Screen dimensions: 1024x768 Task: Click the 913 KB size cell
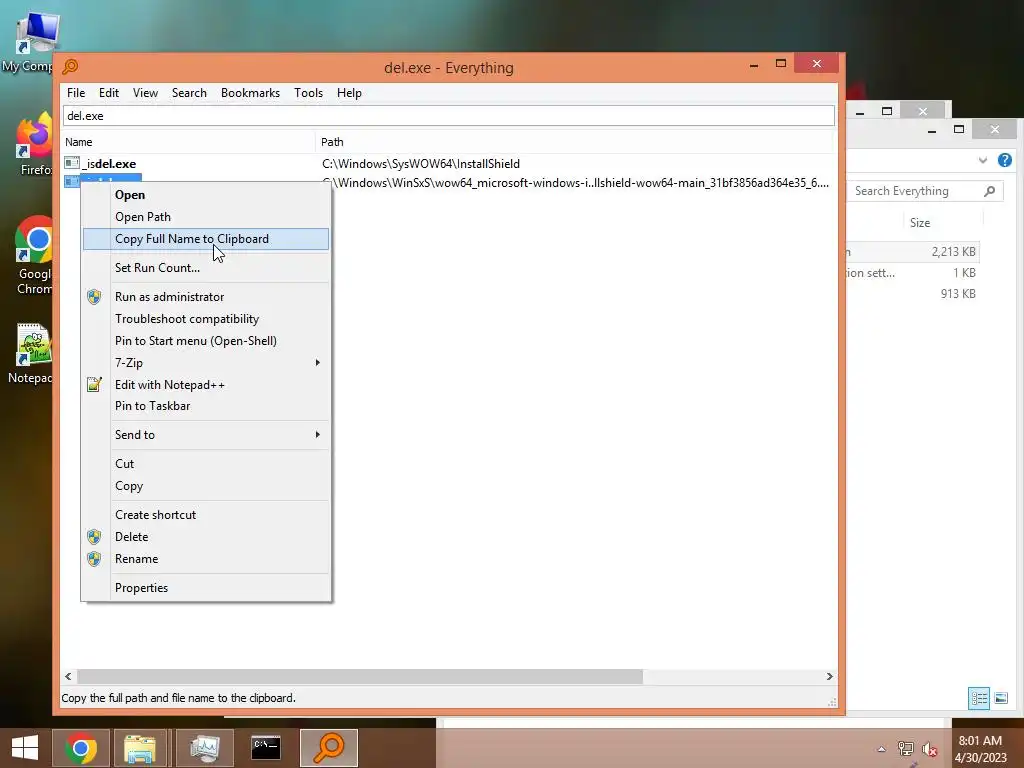pyautogui.click(x=958, y=294)
